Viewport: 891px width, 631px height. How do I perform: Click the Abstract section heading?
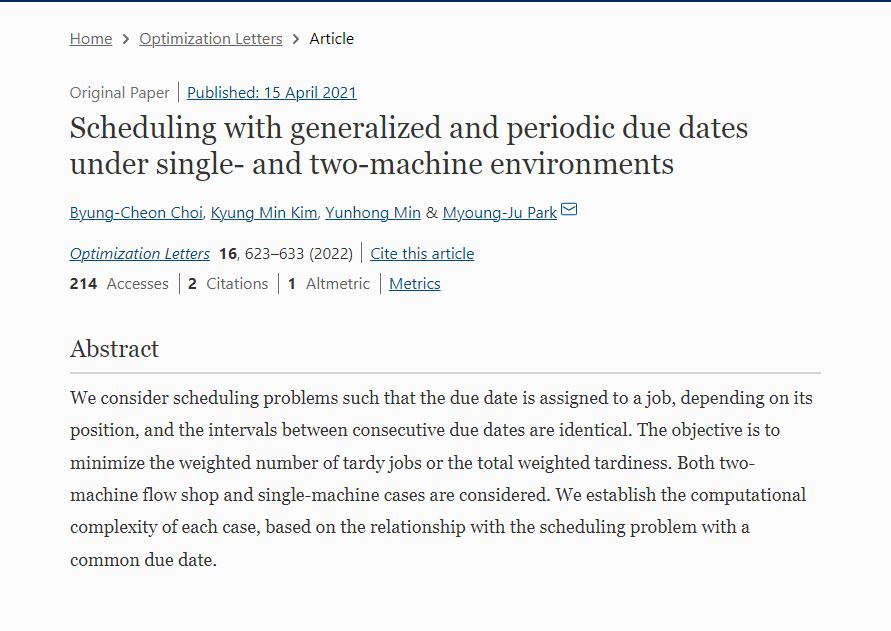114,349
